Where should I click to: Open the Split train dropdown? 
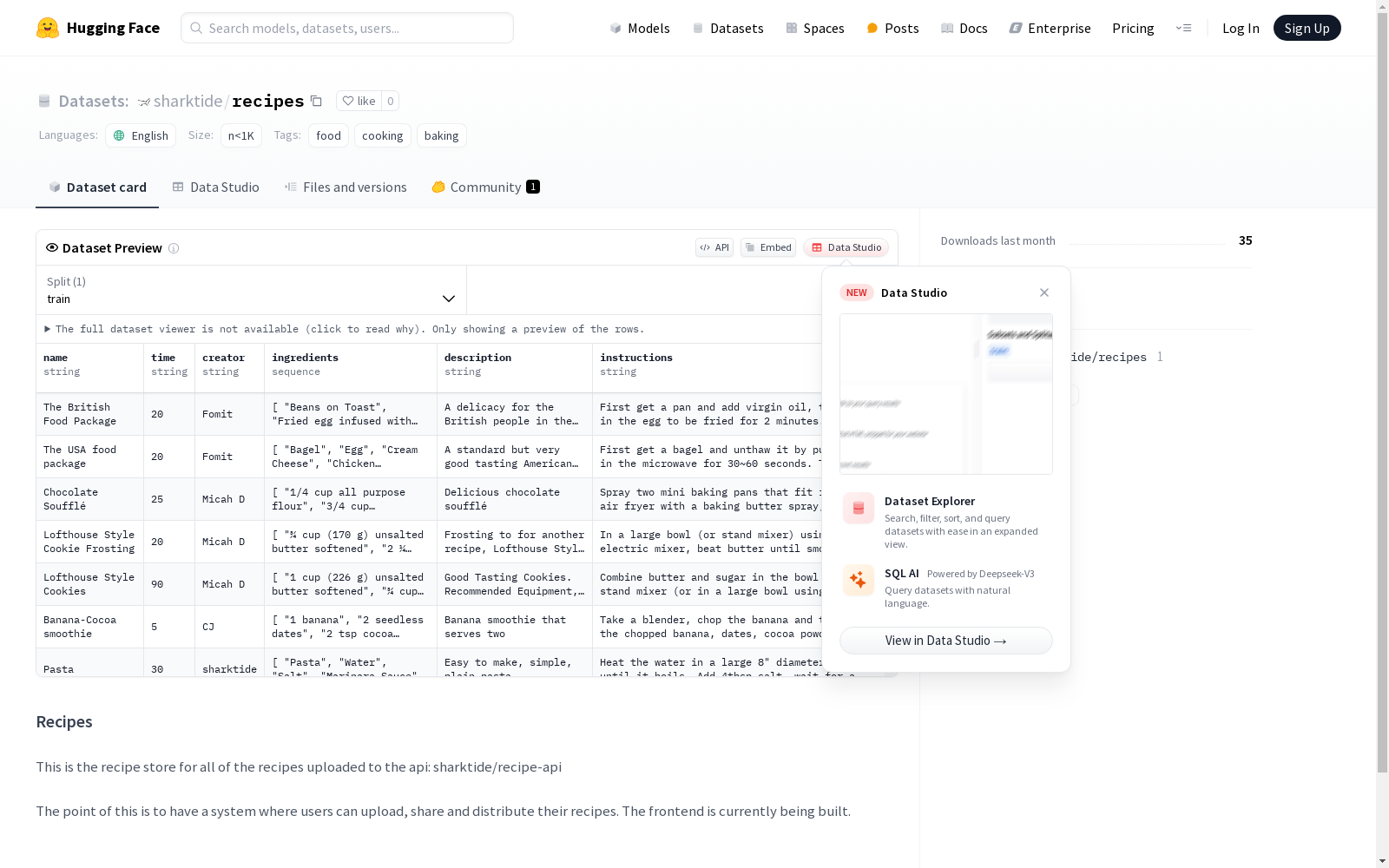coord(252,290)
